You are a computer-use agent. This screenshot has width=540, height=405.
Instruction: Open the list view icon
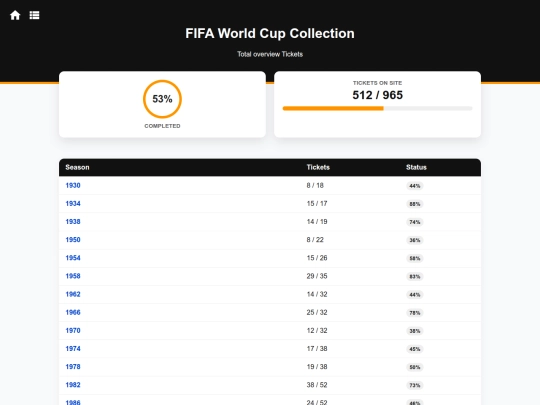(34, 15)
